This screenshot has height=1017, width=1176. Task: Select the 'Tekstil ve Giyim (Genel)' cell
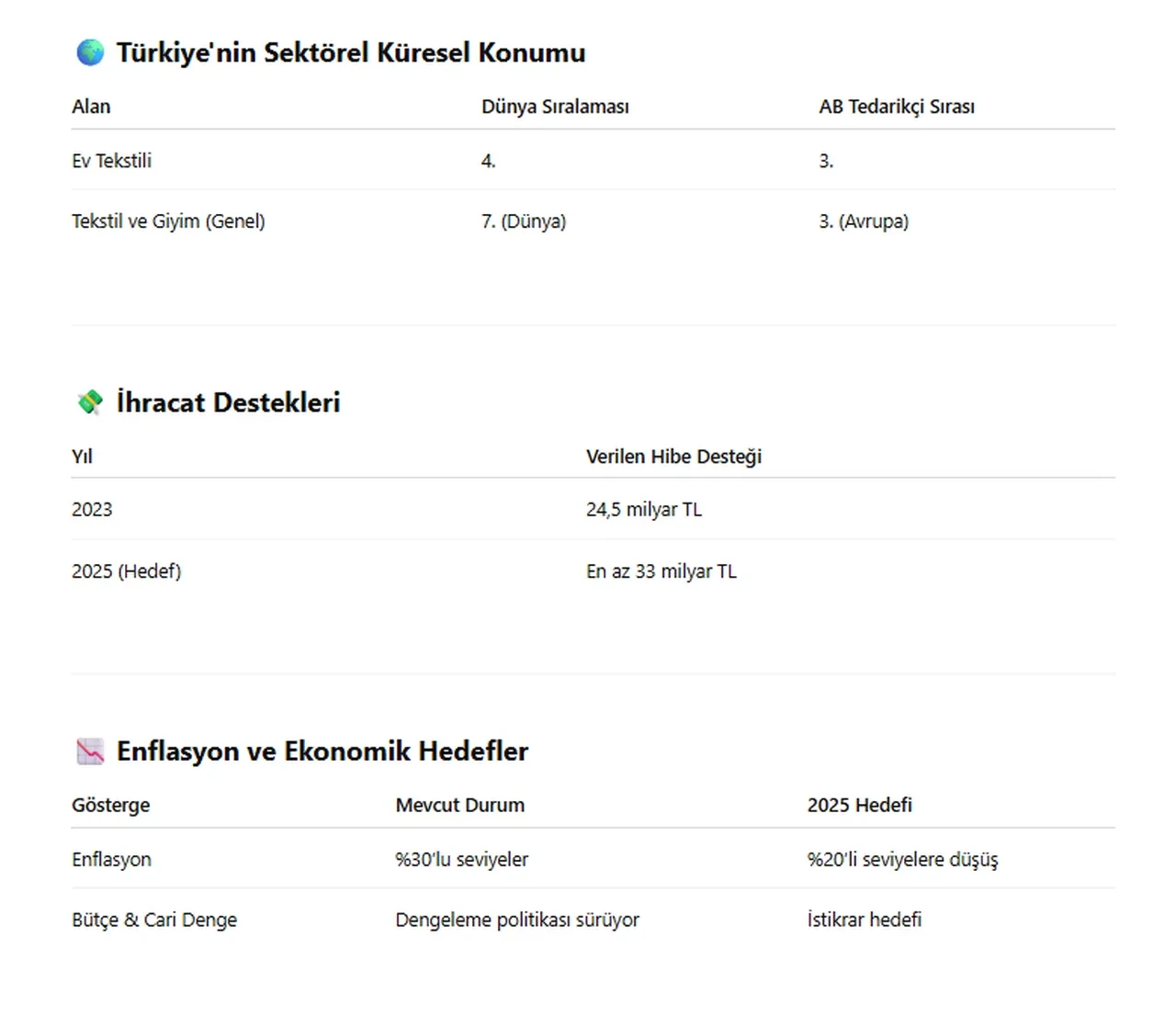[x=168, y=221]
